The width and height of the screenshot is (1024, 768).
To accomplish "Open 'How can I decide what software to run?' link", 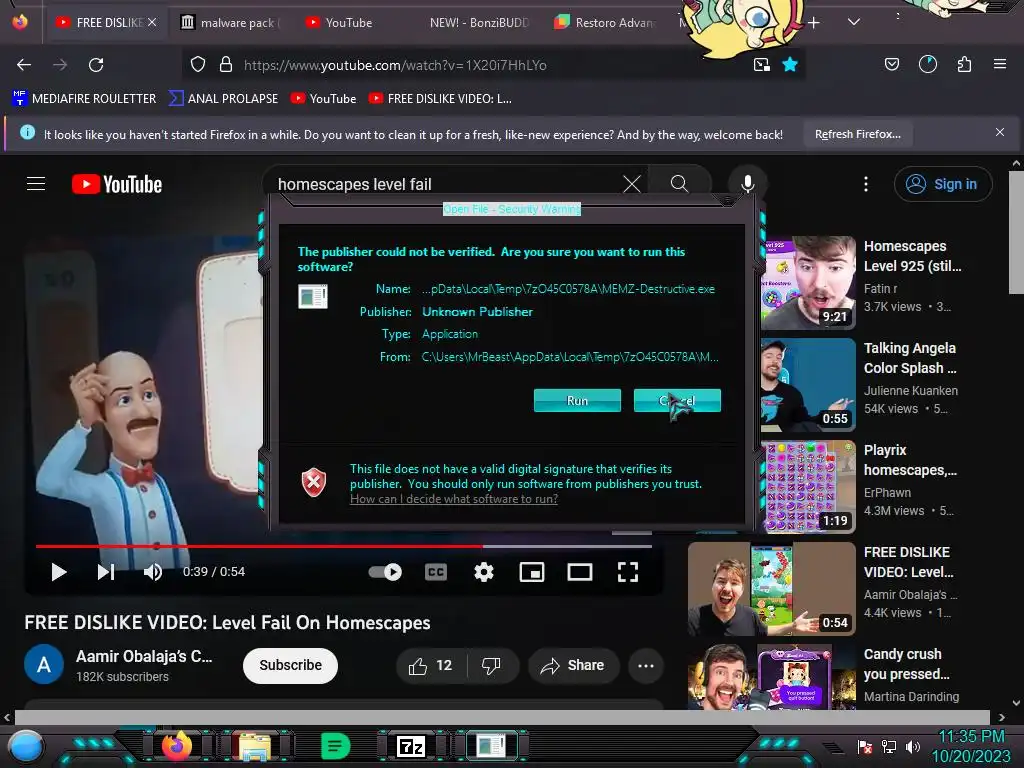I will point(454,499).
